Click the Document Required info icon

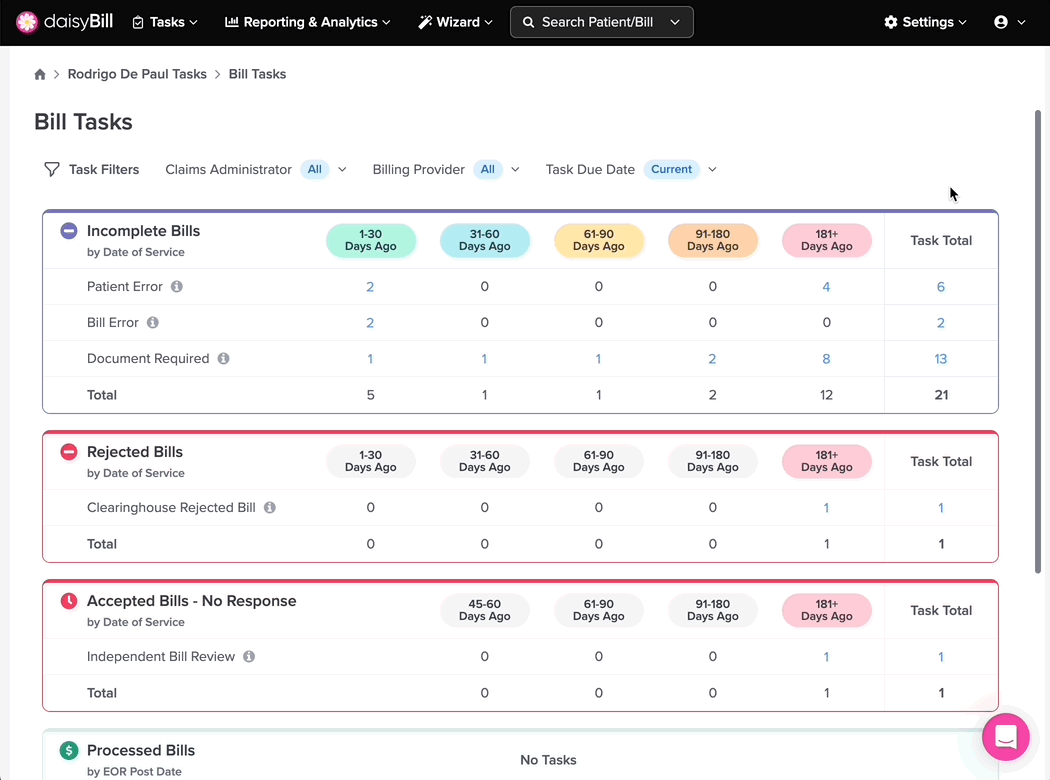coord(224,359)
